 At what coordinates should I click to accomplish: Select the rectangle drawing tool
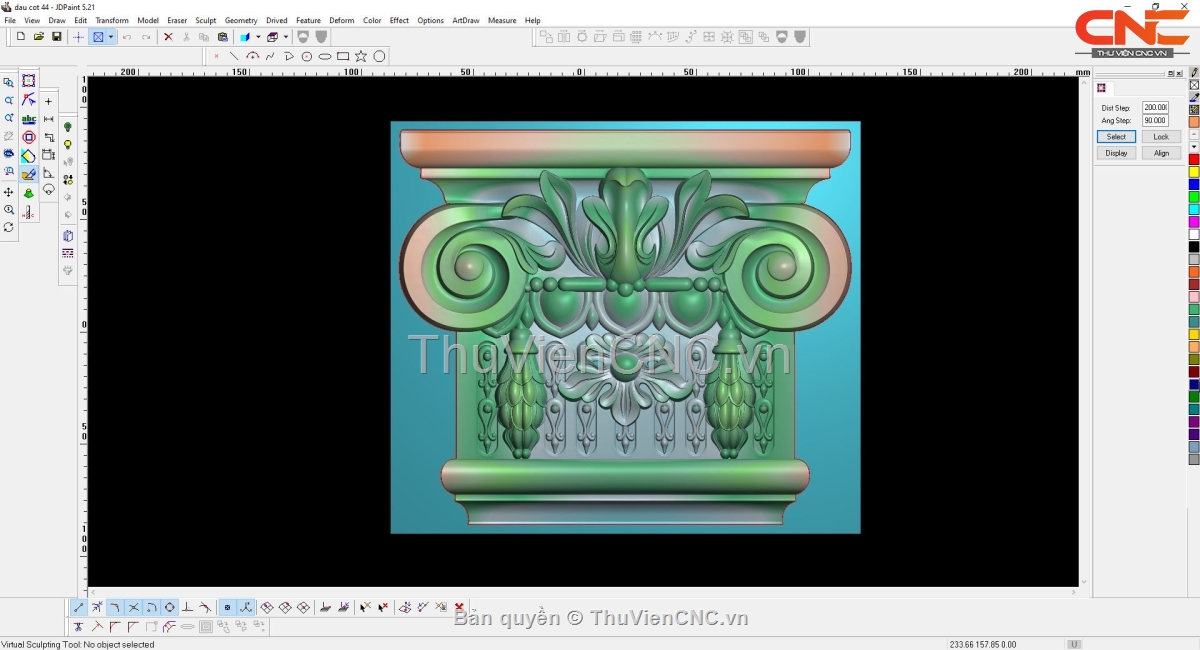(x=343, y=56)
